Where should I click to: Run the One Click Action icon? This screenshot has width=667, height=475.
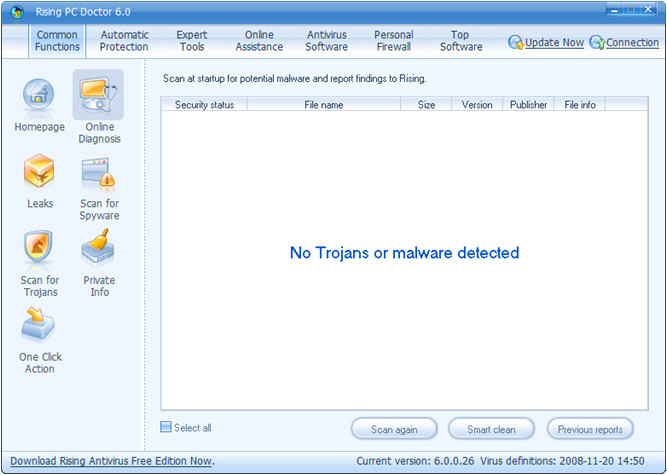tap(38, 325)
